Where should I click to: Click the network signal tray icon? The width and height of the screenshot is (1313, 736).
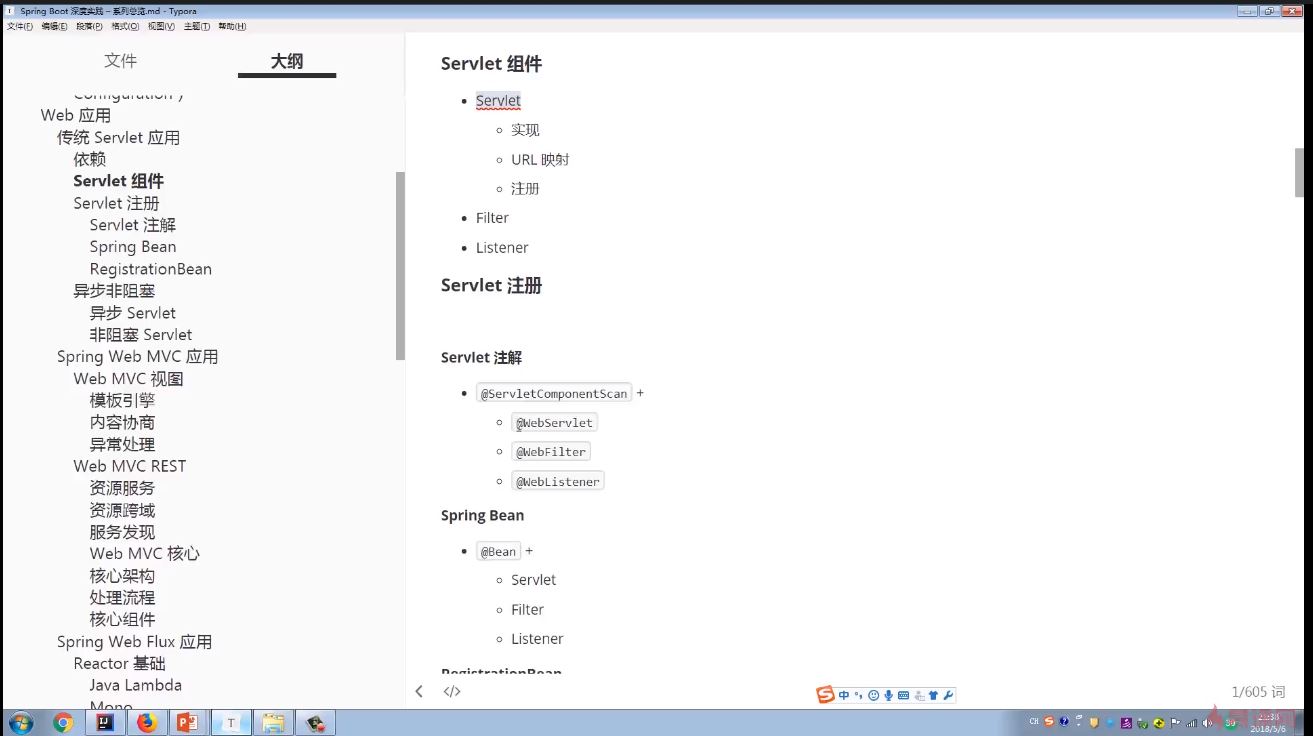(x=1191, y=722)
